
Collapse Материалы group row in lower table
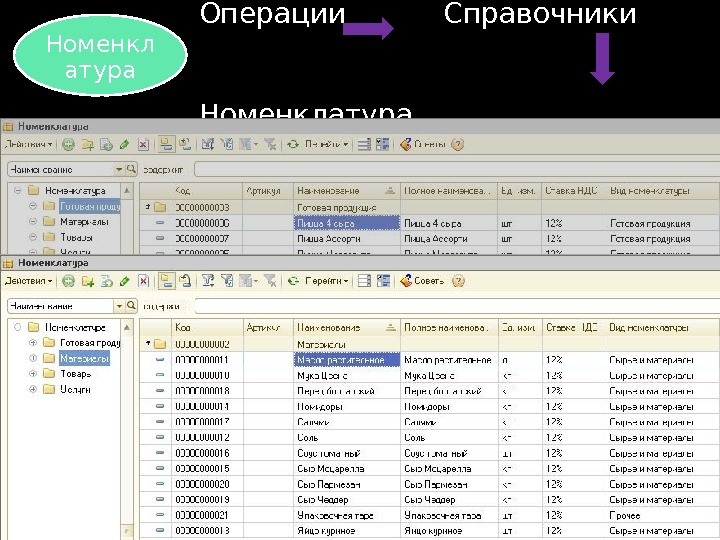click(148, 343)
